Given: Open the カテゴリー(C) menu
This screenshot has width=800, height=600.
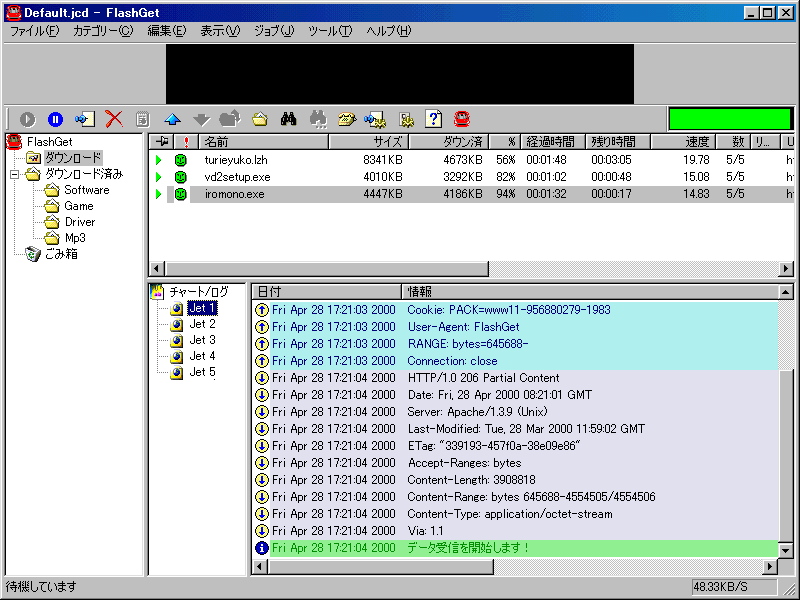Looking at the screenshot, I should tap(103, 31).
